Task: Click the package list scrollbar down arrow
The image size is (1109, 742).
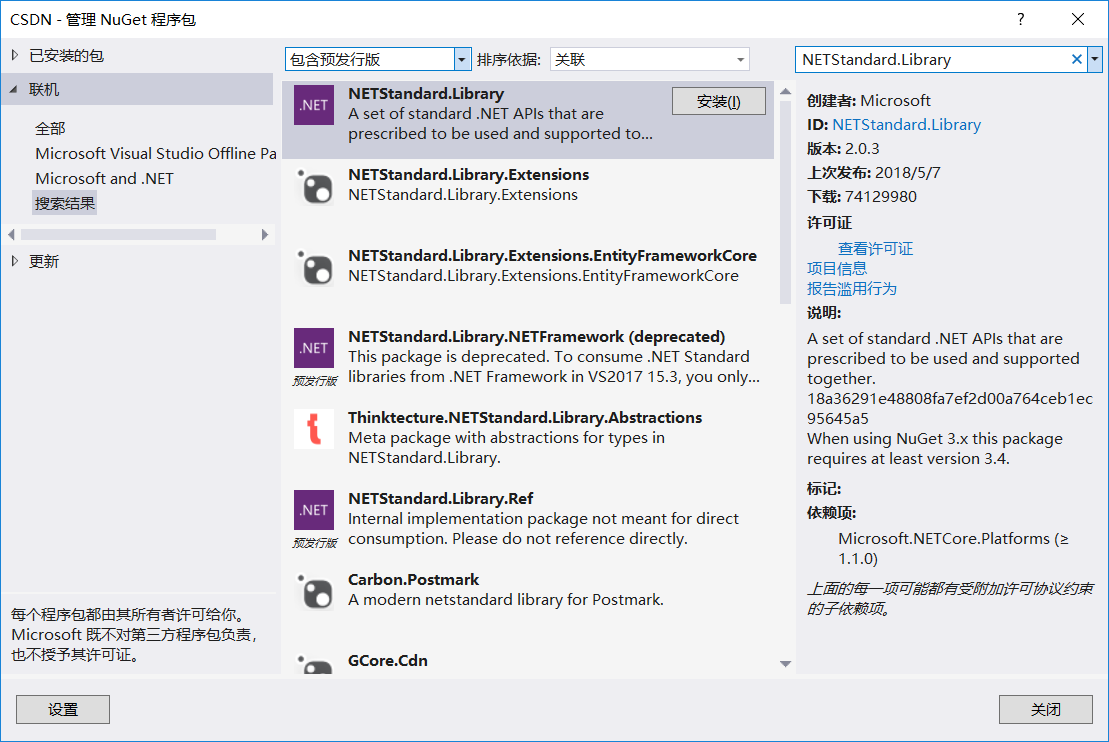Action: pos(785,663)
